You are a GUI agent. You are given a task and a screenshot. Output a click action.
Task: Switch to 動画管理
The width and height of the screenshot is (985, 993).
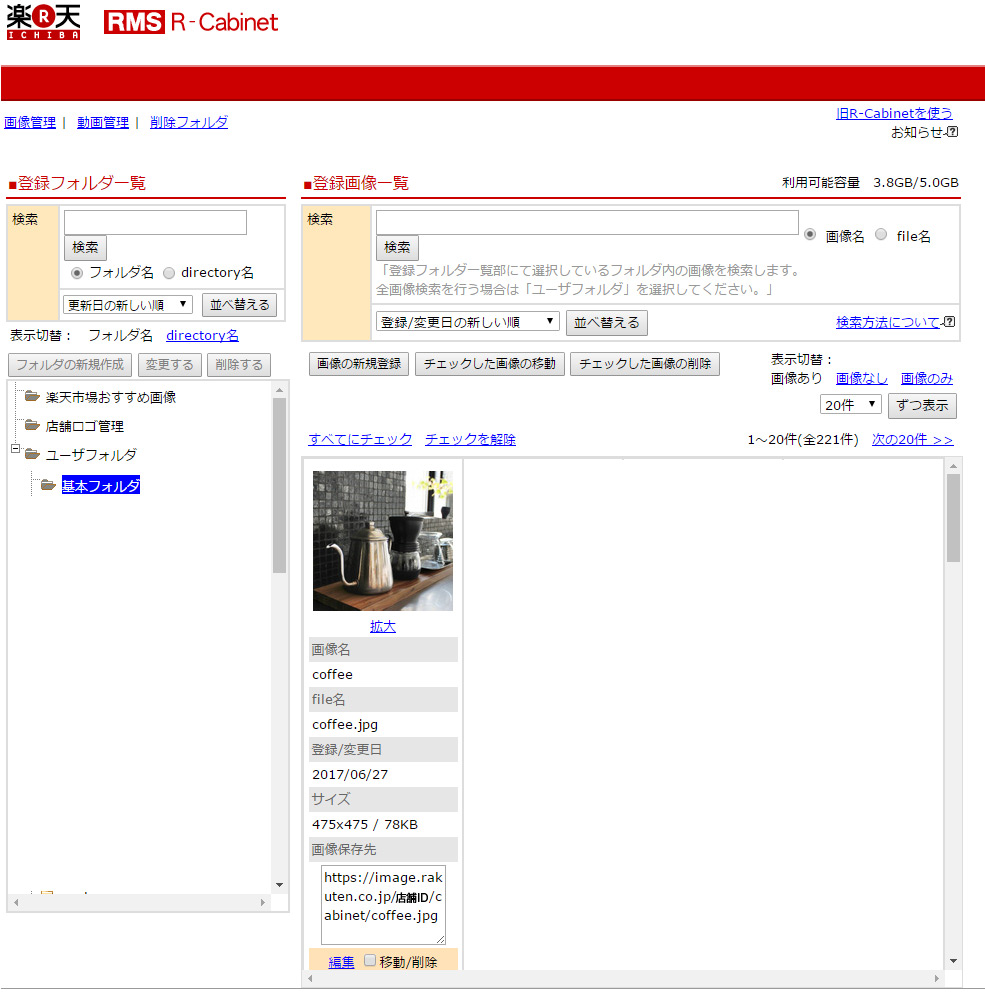coord(104,121)
